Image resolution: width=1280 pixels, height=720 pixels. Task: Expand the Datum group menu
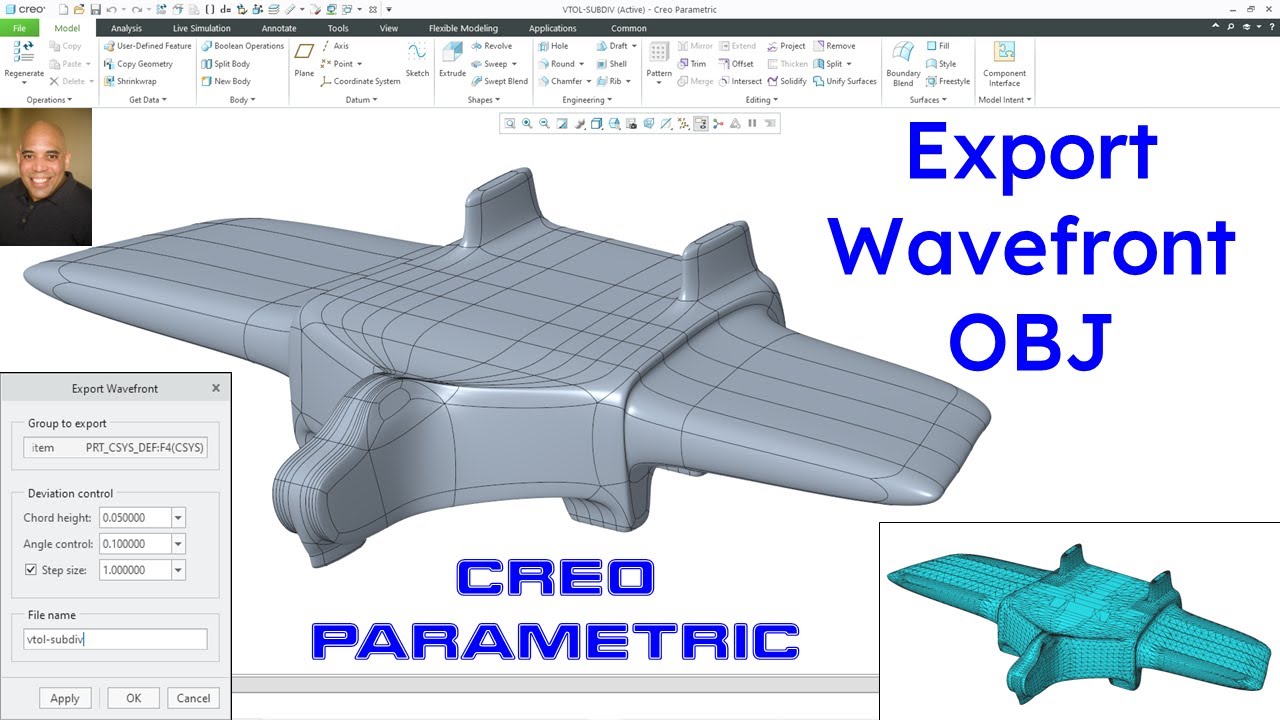[x=361, y=100]
